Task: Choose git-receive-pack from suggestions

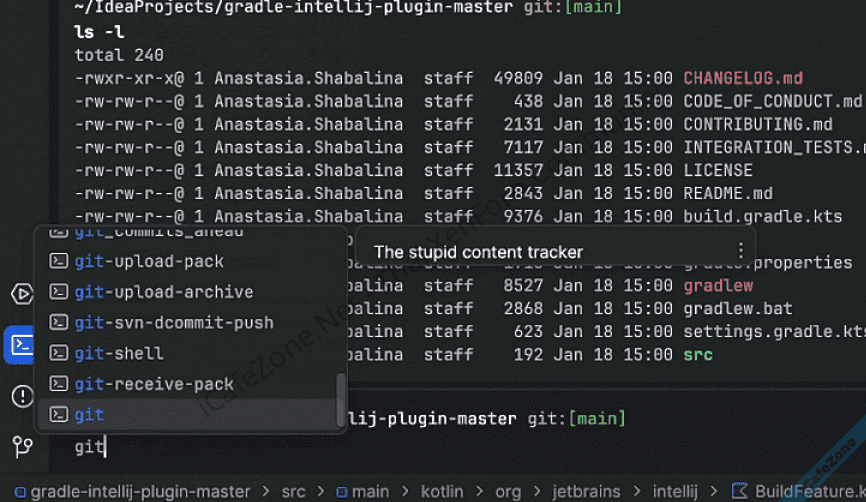Action: [154, 384]
